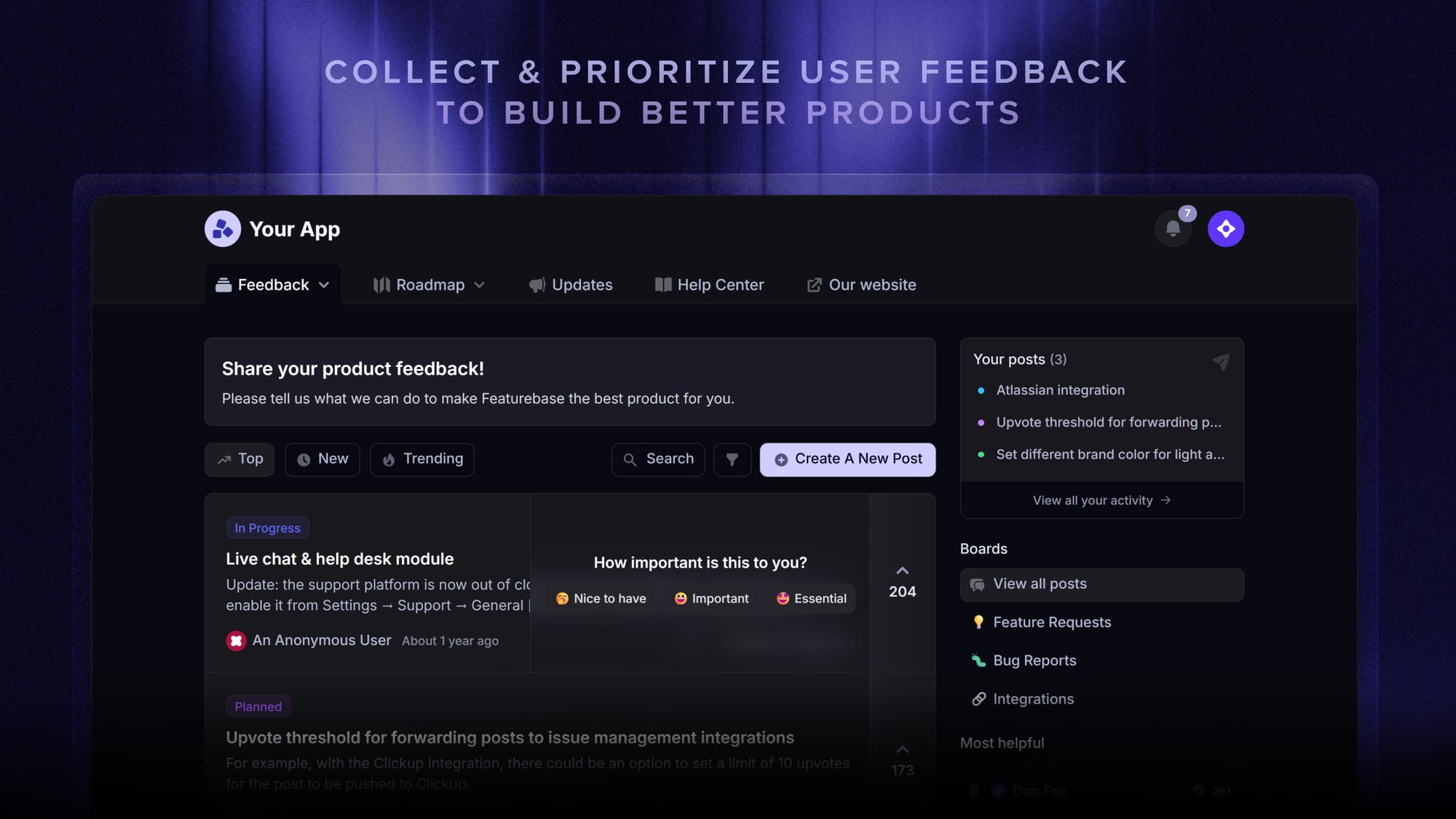Click the purple Featurebase avatar icon
The width and height of the screenshot is (1456, 819).
click(x=1226, y=229)
